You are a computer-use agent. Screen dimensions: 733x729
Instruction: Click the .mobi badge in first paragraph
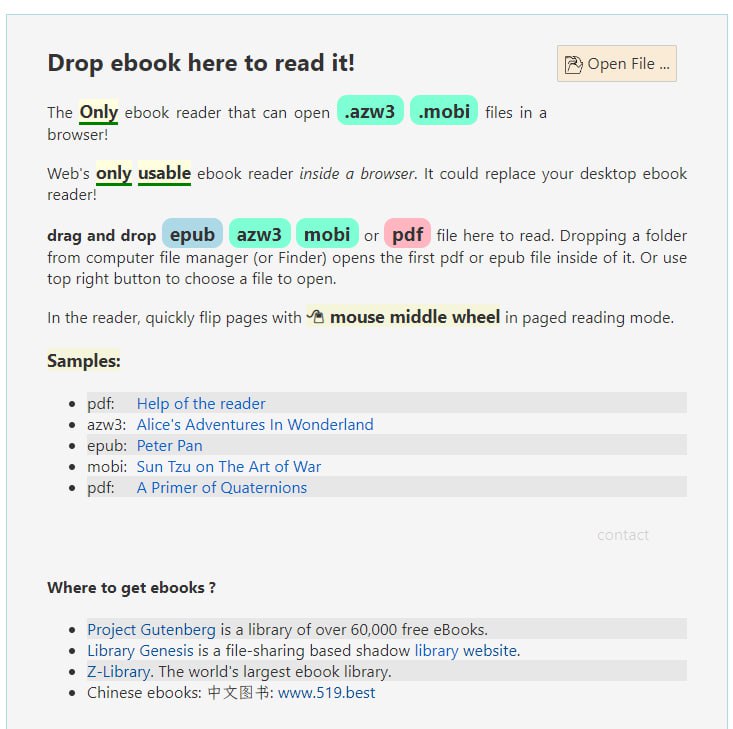[x=444, y=111]
